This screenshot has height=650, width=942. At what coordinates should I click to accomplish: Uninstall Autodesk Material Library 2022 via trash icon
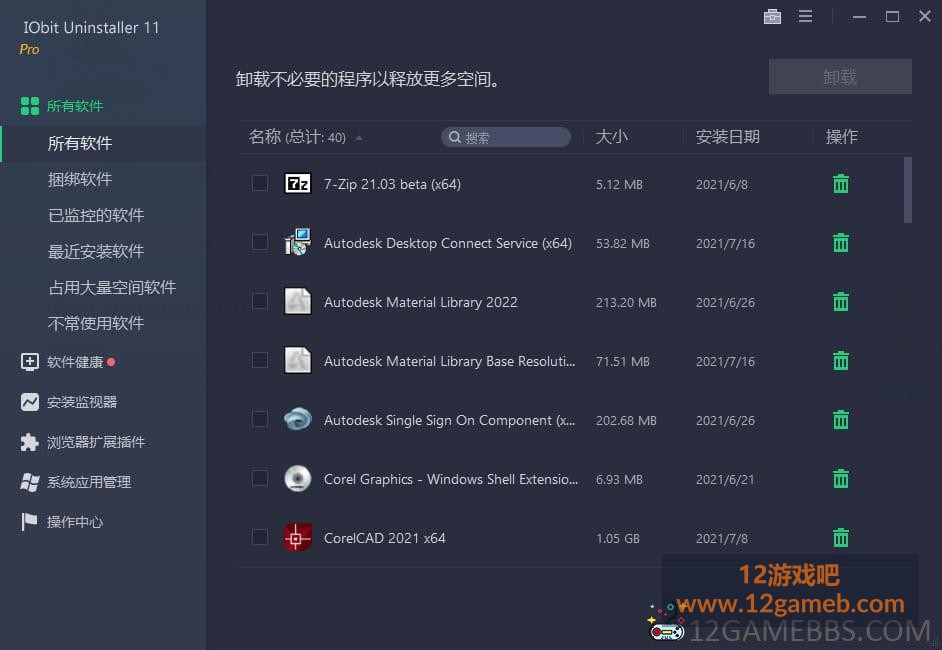coord(840,302)
